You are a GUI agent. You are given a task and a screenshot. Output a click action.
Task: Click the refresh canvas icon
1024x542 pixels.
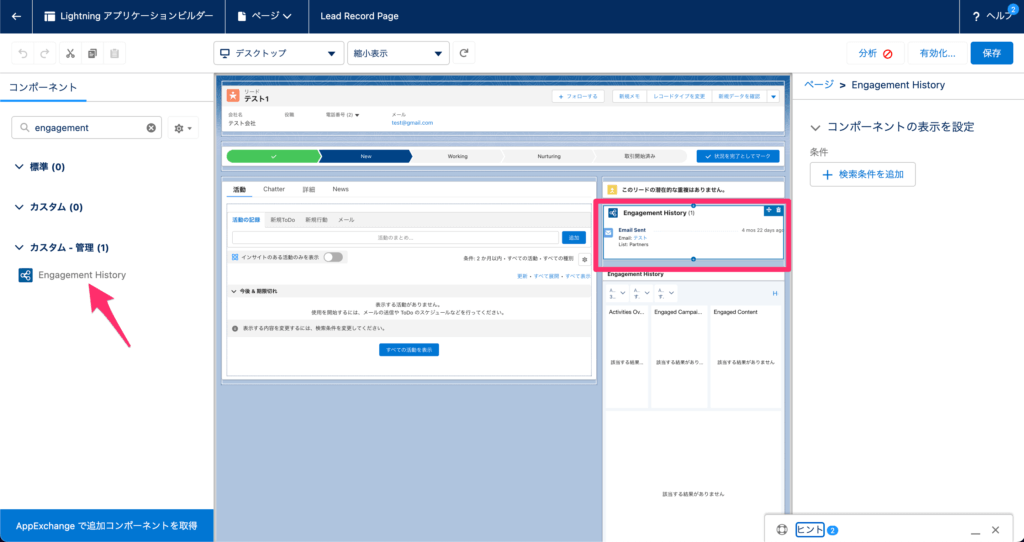464,53
